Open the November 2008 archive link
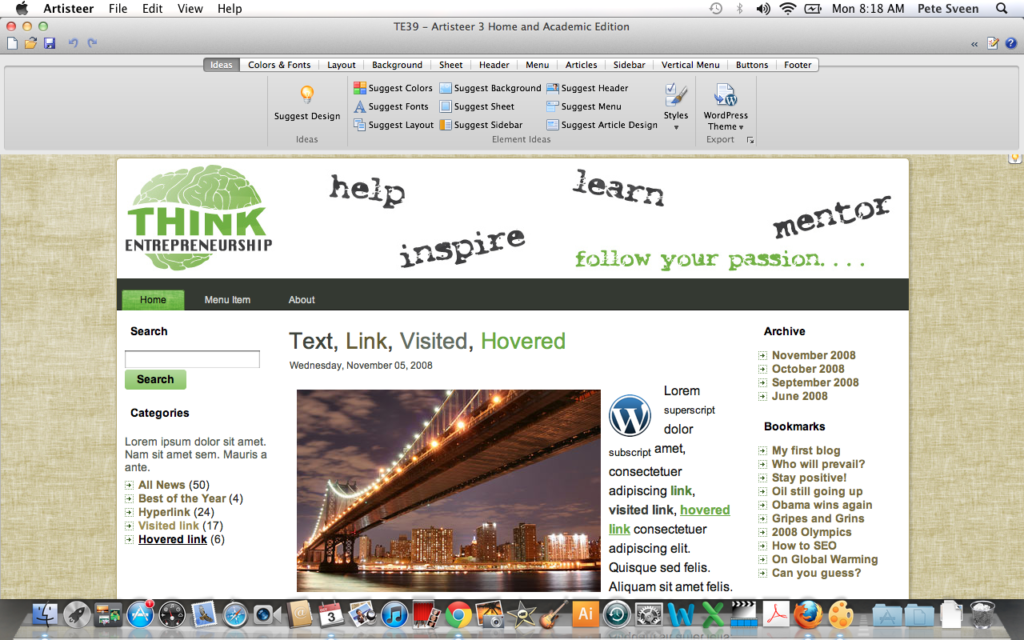Image resolution: width=1024 pixels, height=640 pixels. coord(813,355)
